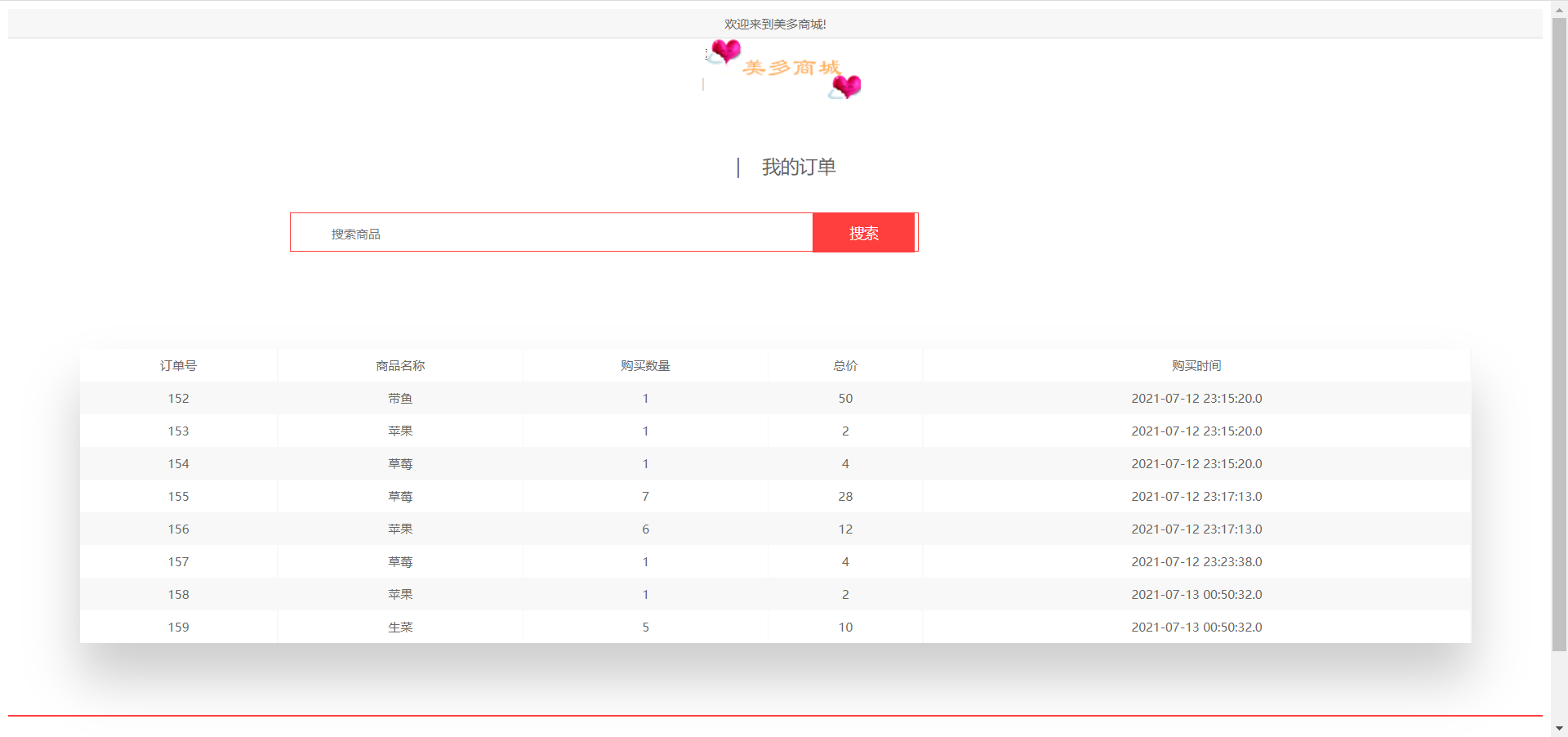Click product name 带鱼 in order 152
The image size is (1568, 737).
(400, 398)
